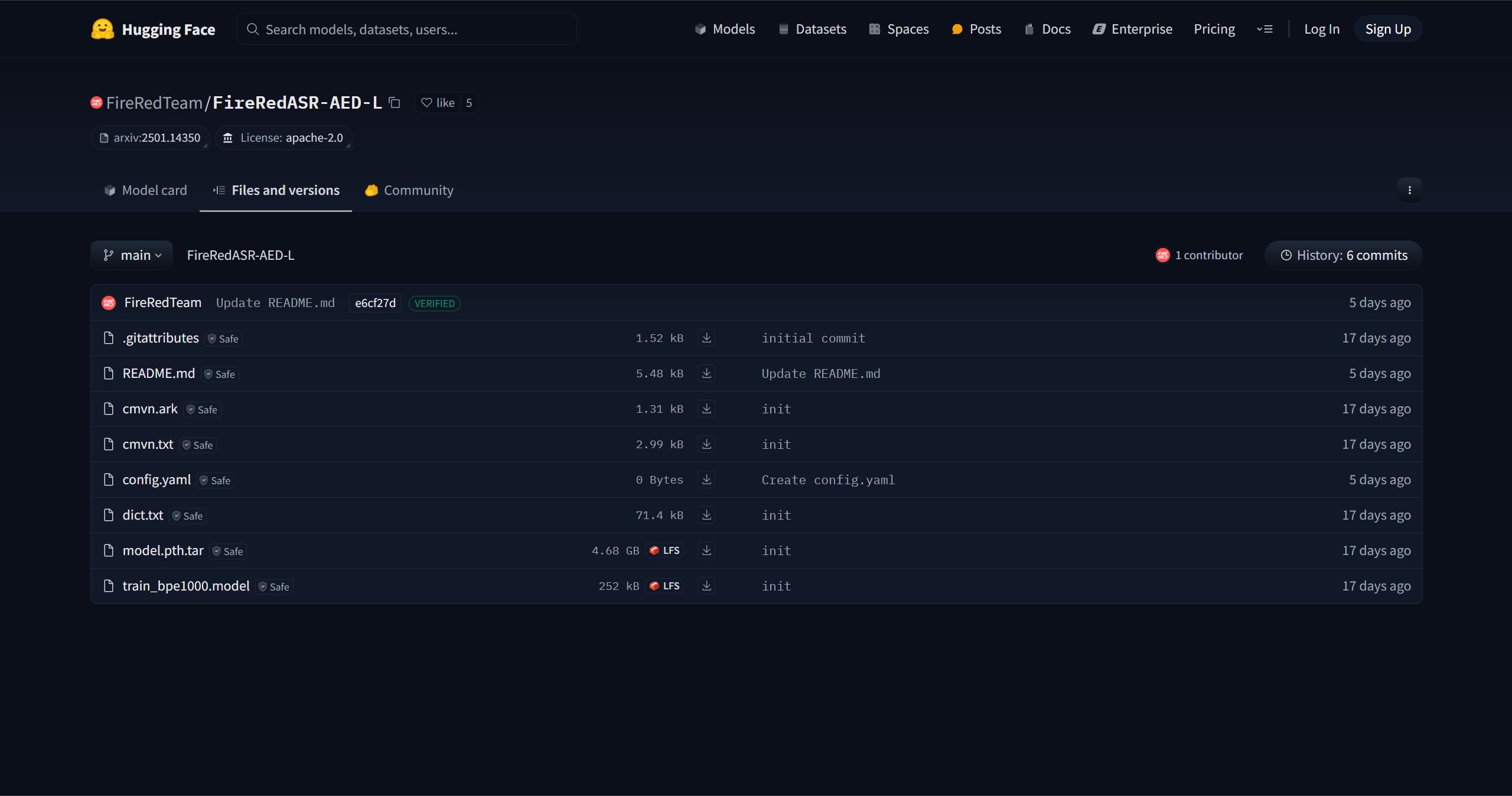Open the cmvn.txt file
The width and height of the screenshot is (1512, 796).
148,444
